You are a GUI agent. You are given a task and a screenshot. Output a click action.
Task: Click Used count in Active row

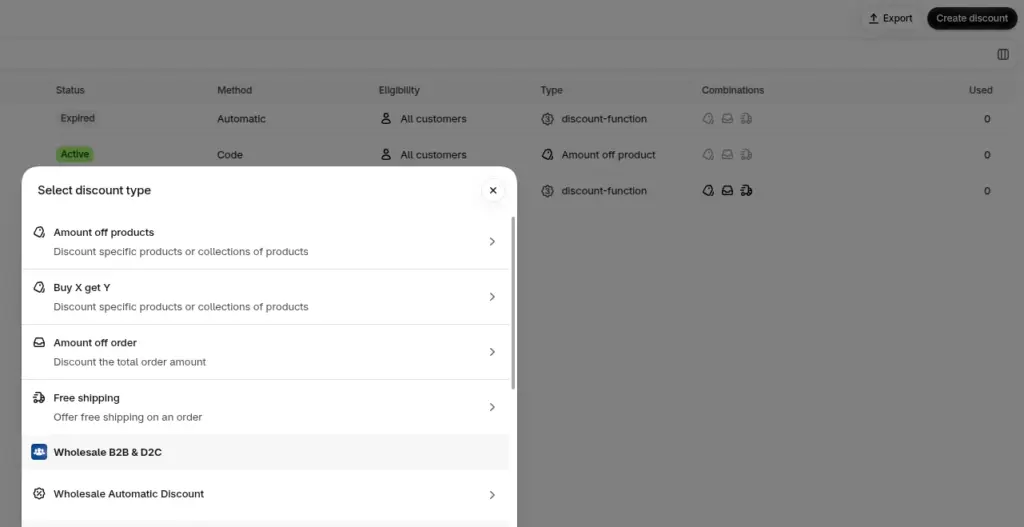click(987, 155)
